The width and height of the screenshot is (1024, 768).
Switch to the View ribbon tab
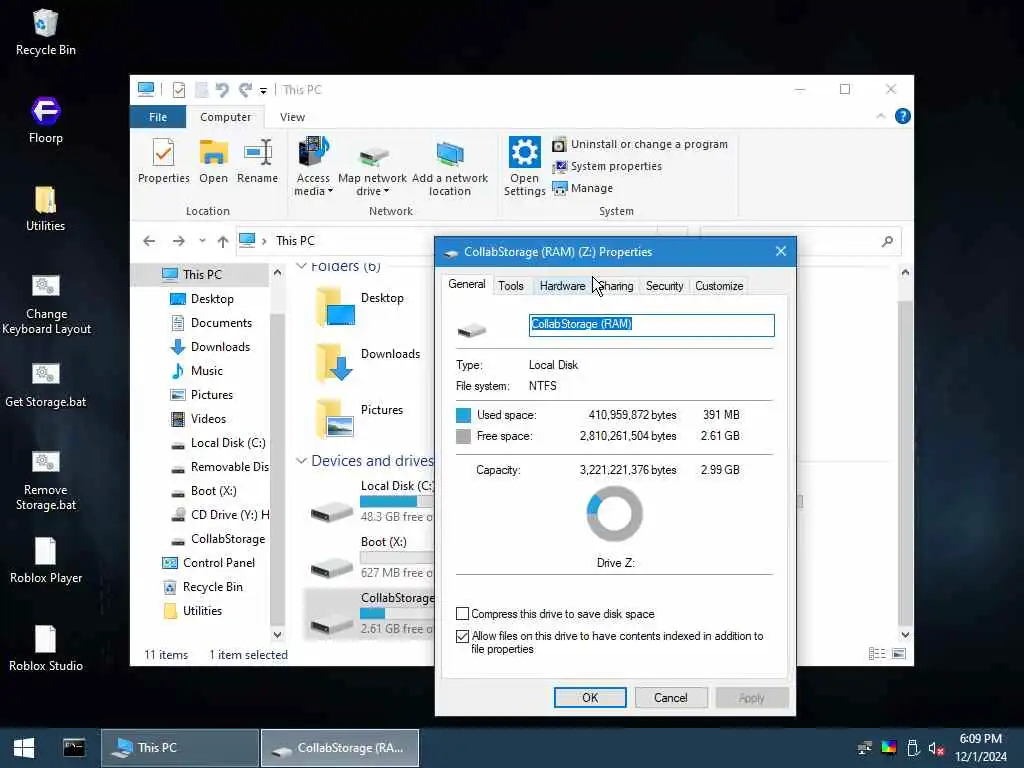click(293, 117)
